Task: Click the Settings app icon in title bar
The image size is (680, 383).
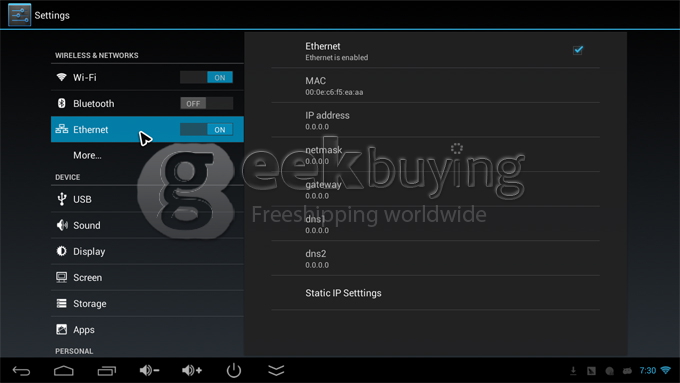Action: (20, 15)
